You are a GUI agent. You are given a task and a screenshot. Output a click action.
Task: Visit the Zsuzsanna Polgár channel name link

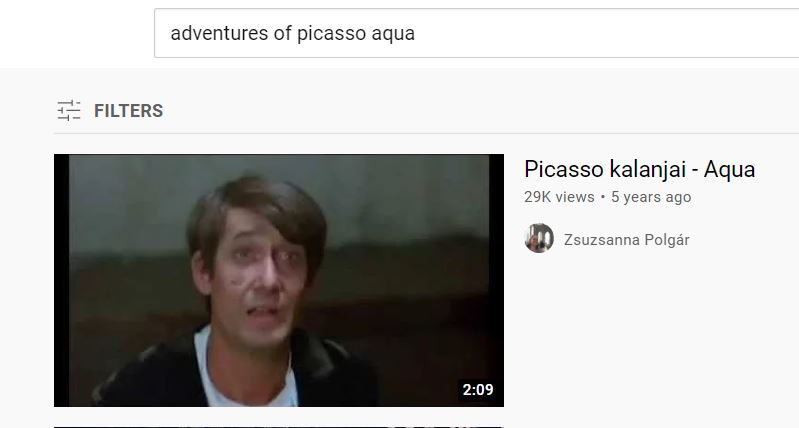coord(626,239)
